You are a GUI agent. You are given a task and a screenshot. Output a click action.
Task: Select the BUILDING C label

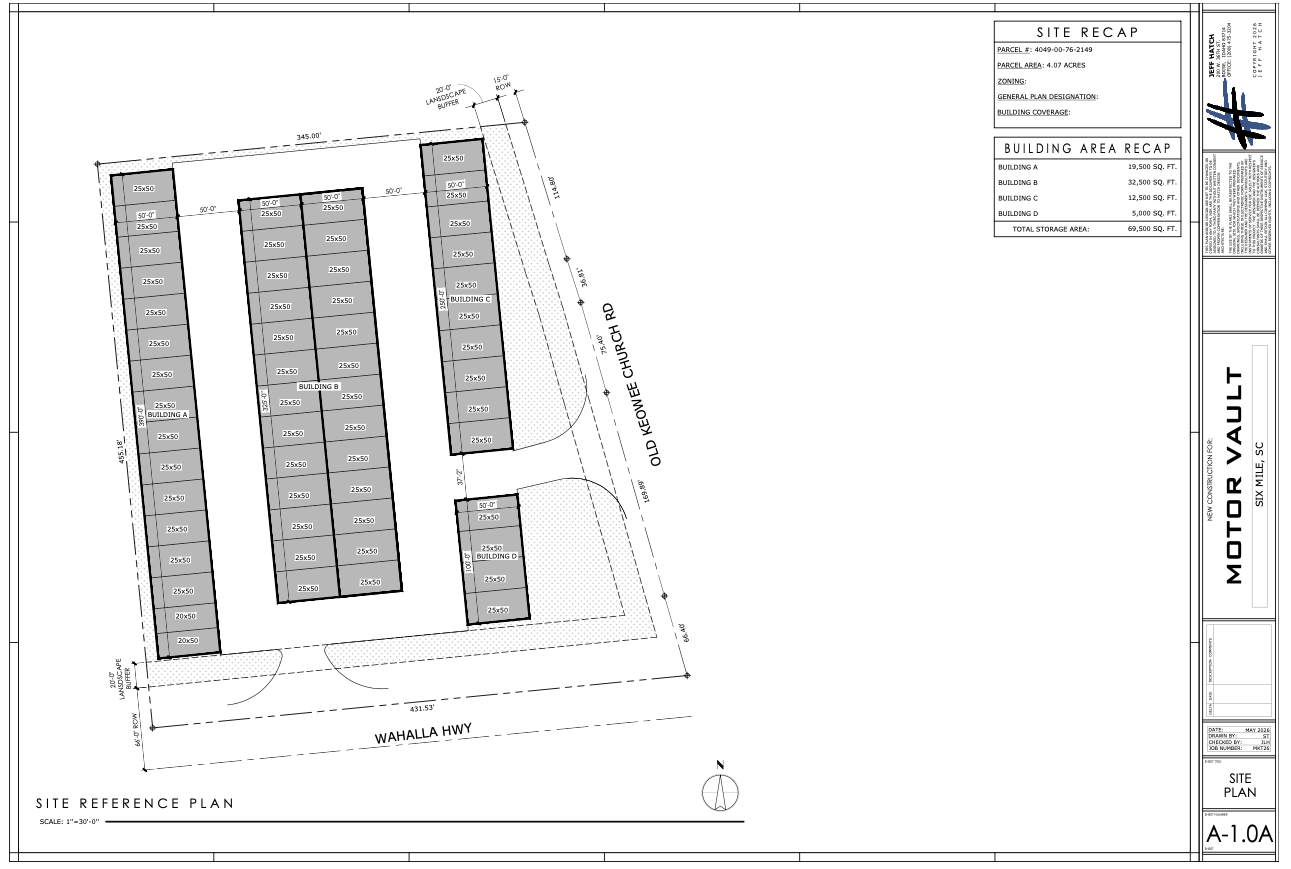[x=470, y=299]
